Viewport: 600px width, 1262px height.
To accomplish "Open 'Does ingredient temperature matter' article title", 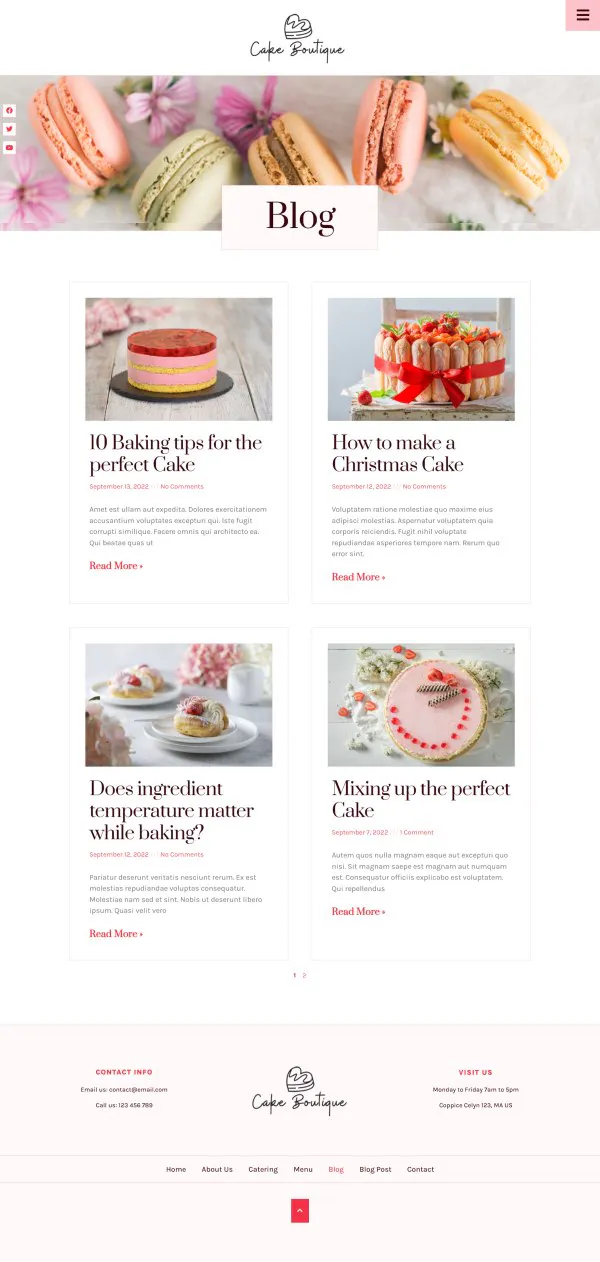I will (172, 810).
